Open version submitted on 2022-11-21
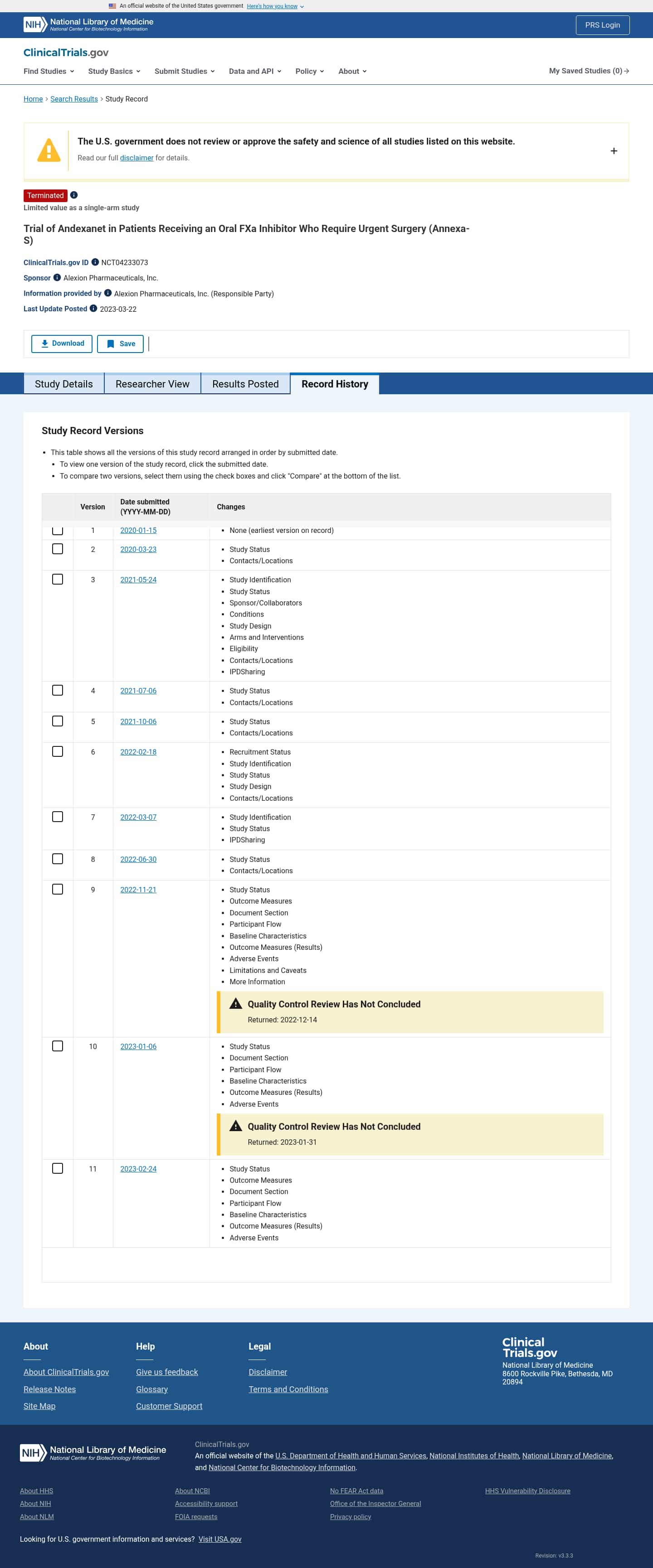The height and width of the screenshot is (1568, 653). pyautogui.click(x=138, y=890)
